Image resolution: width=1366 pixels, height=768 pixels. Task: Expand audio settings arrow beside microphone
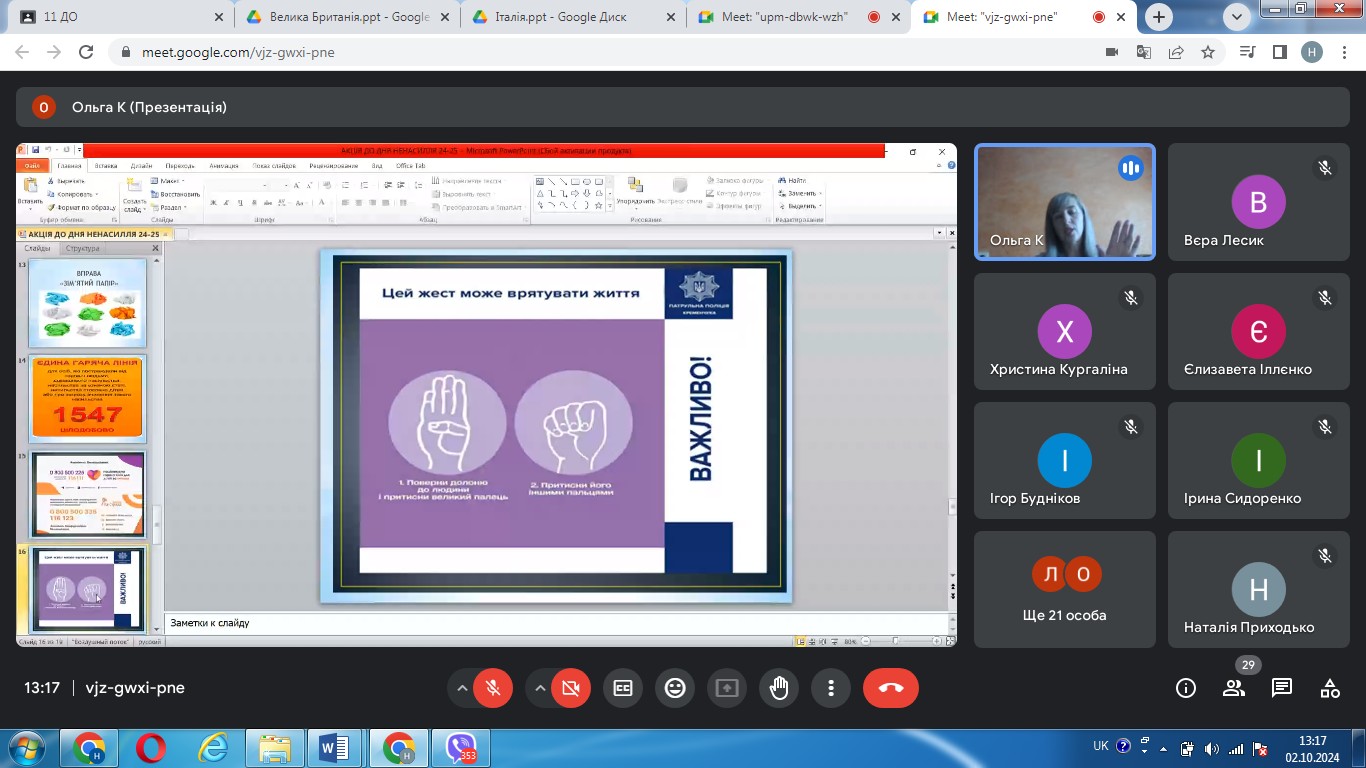[x=462, y=688]
